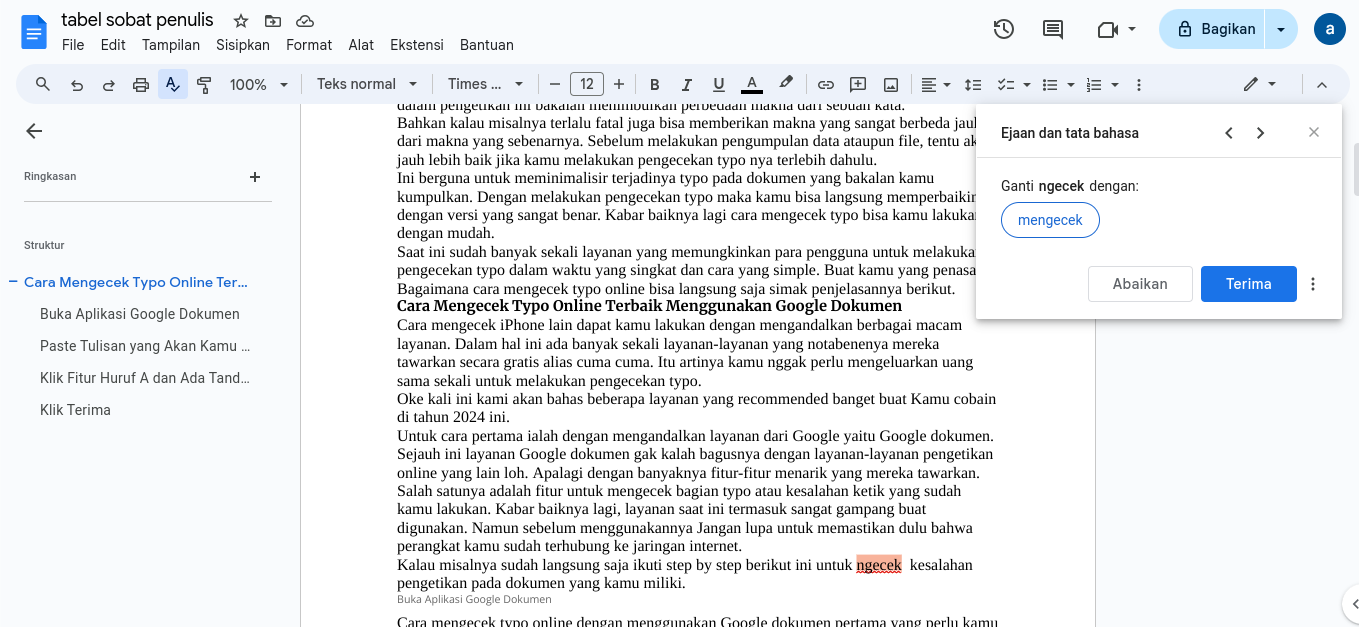The image size is (1359, 627).
Task: Open the Teks normal style dropdown
Action: click(x=365, y=84)
